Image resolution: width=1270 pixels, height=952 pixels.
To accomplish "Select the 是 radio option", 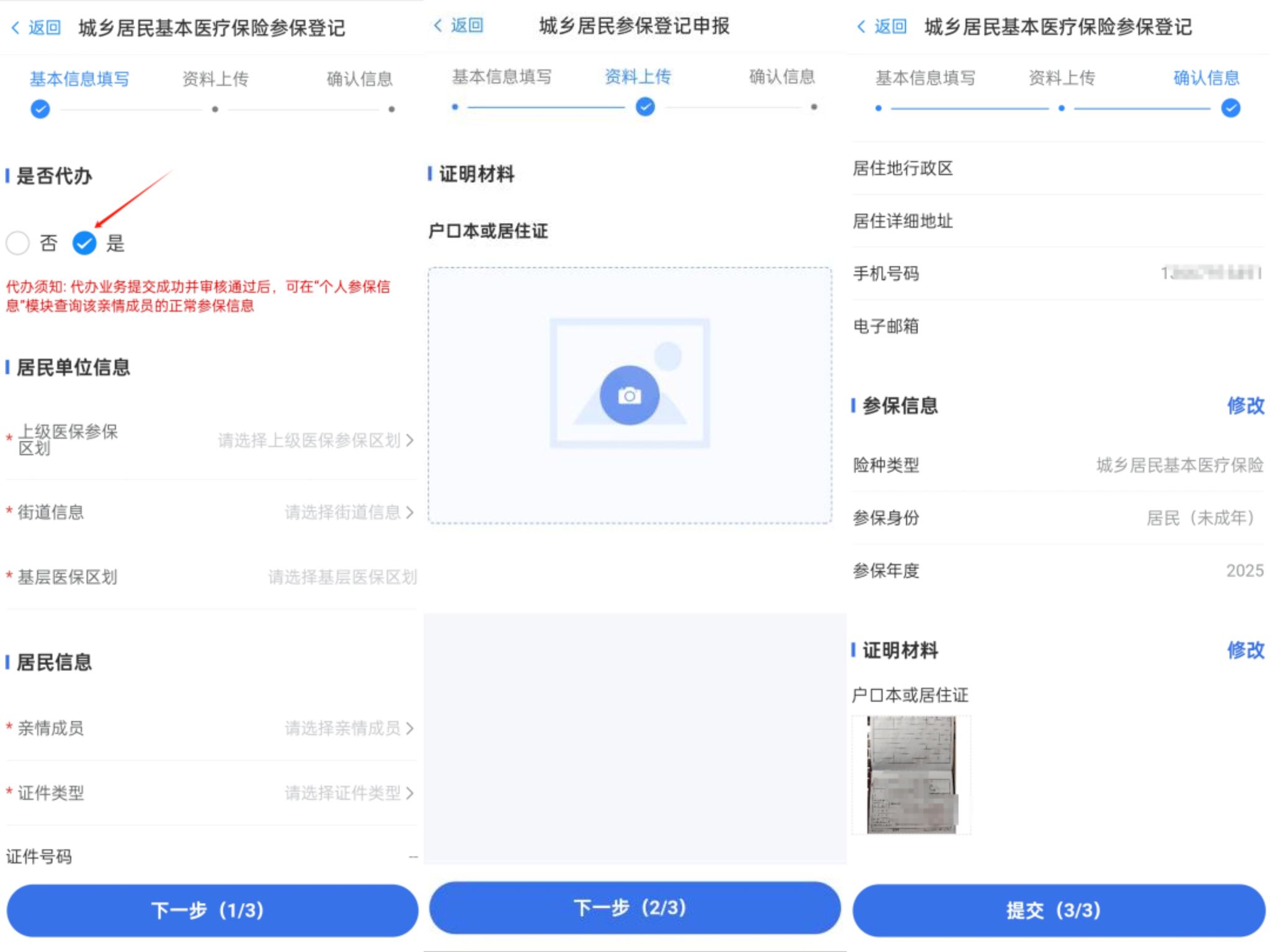I will click(x=84, y=243).
